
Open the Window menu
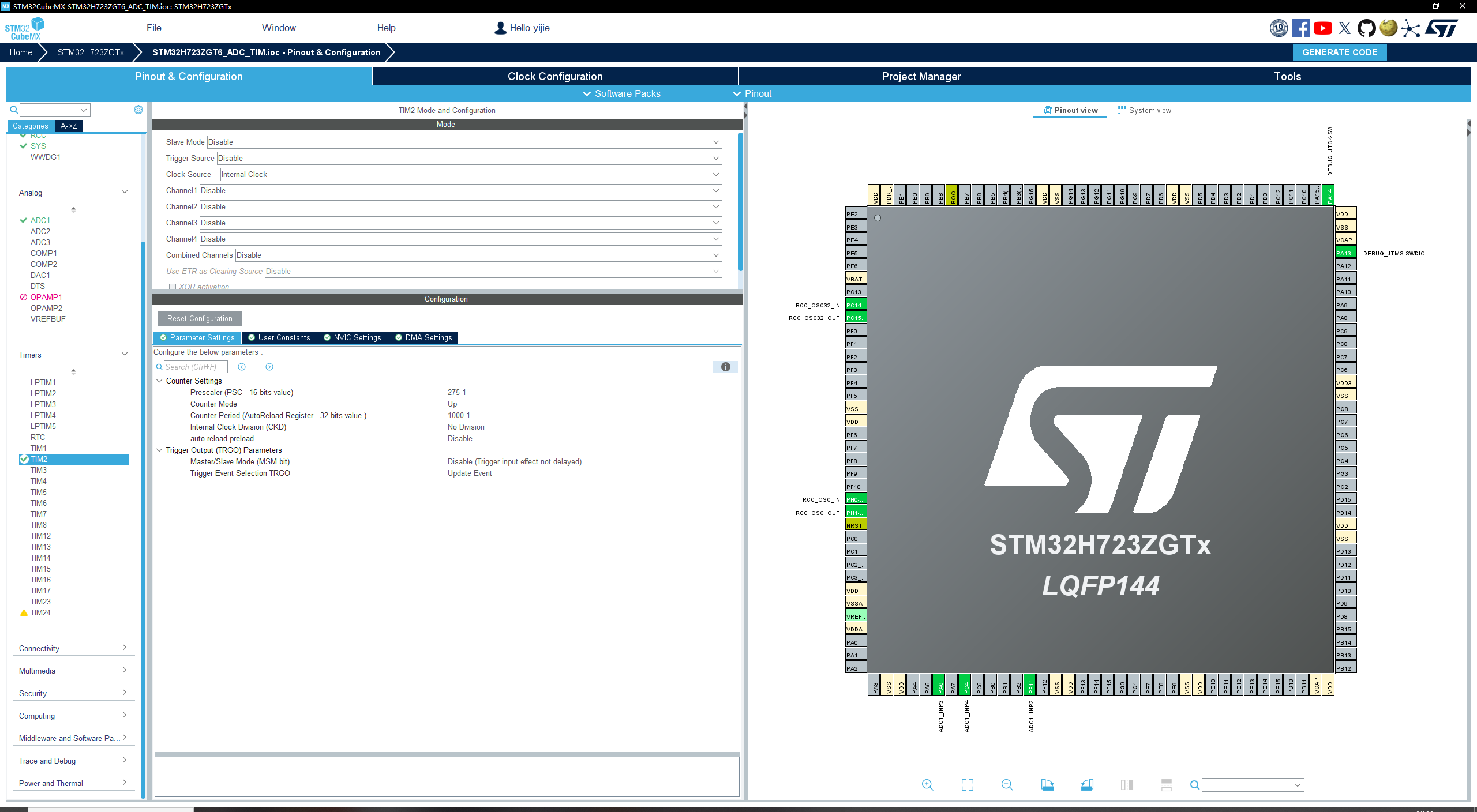tap(279, 28)
